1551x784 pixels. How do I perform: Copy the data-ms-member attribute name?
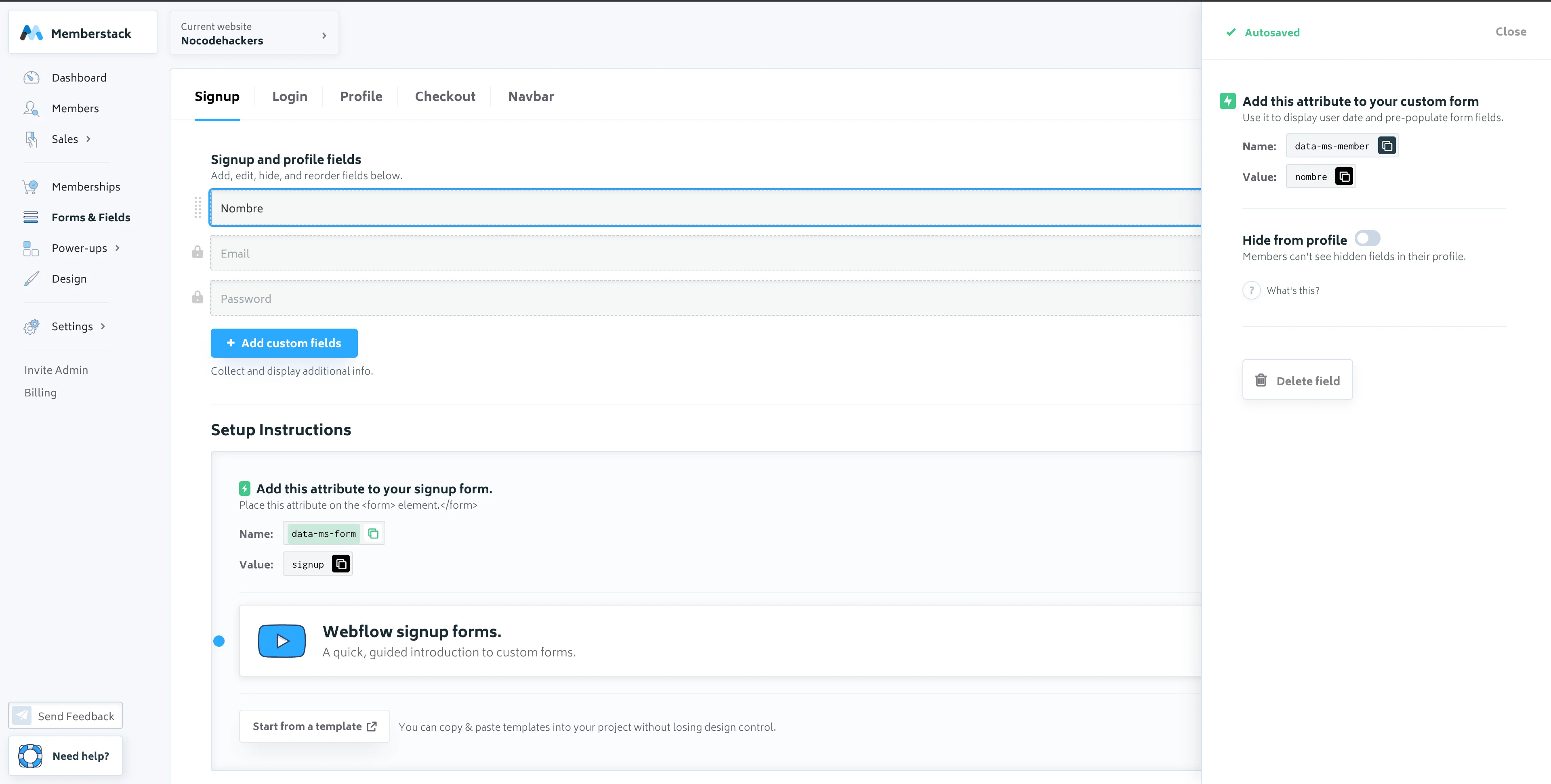pos(1387,146)
